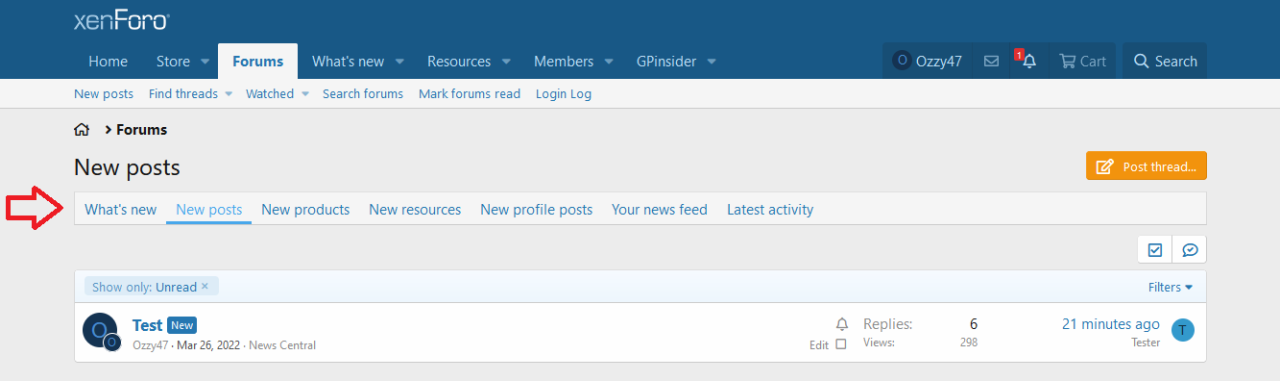Open the Cart
Screen dimensions: 1280x381
1083,61
